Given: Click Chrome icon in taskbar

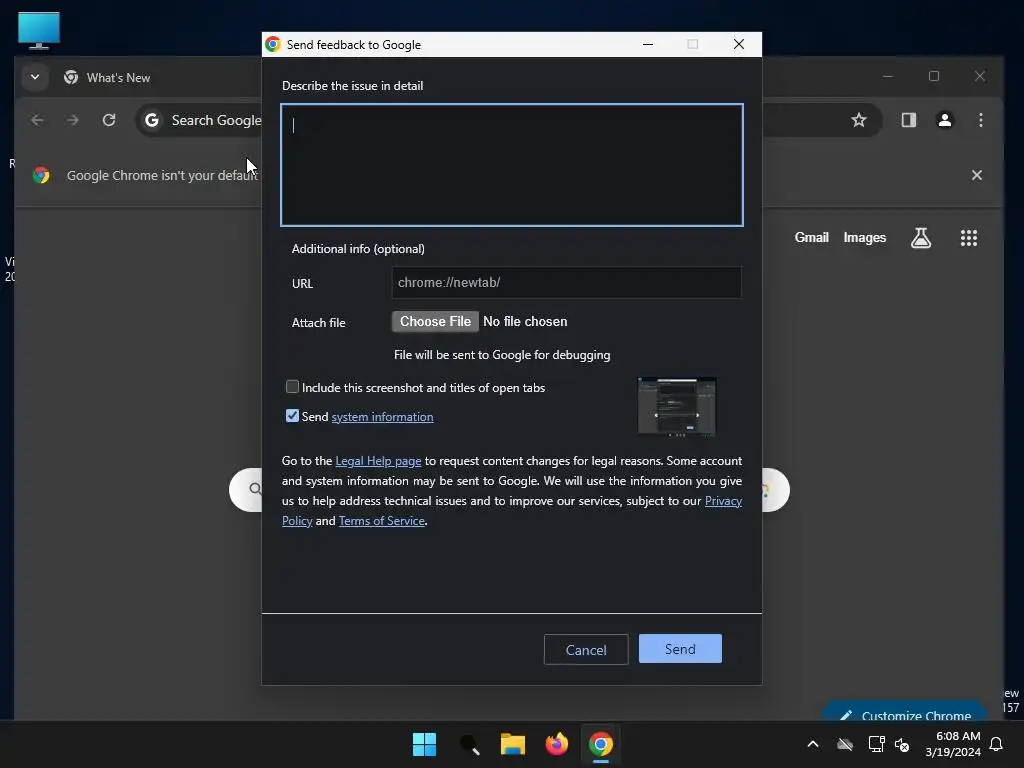Looking at the screenshot, I should click(x=600, y=744).
